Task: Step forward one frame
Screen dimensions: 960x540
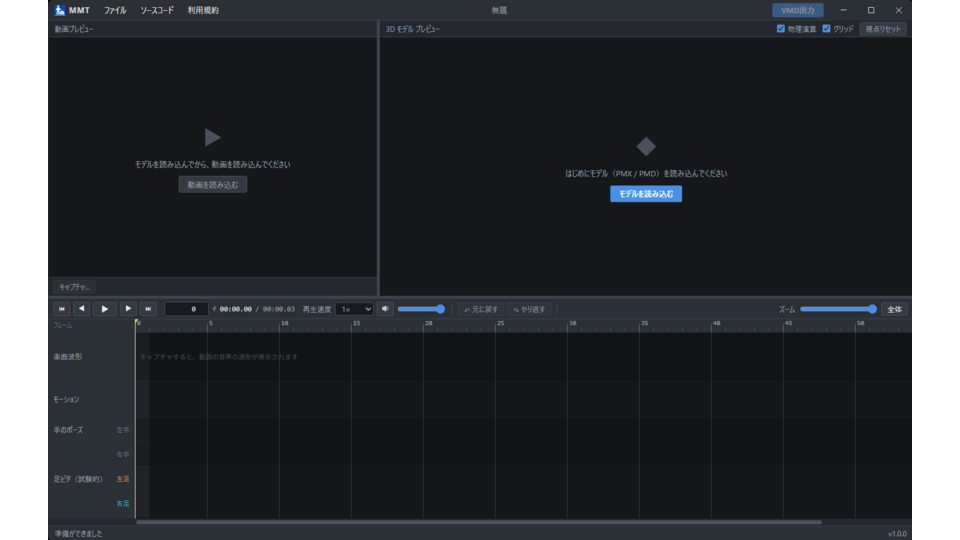Action: pyautogui.click(x=128, y=309)
